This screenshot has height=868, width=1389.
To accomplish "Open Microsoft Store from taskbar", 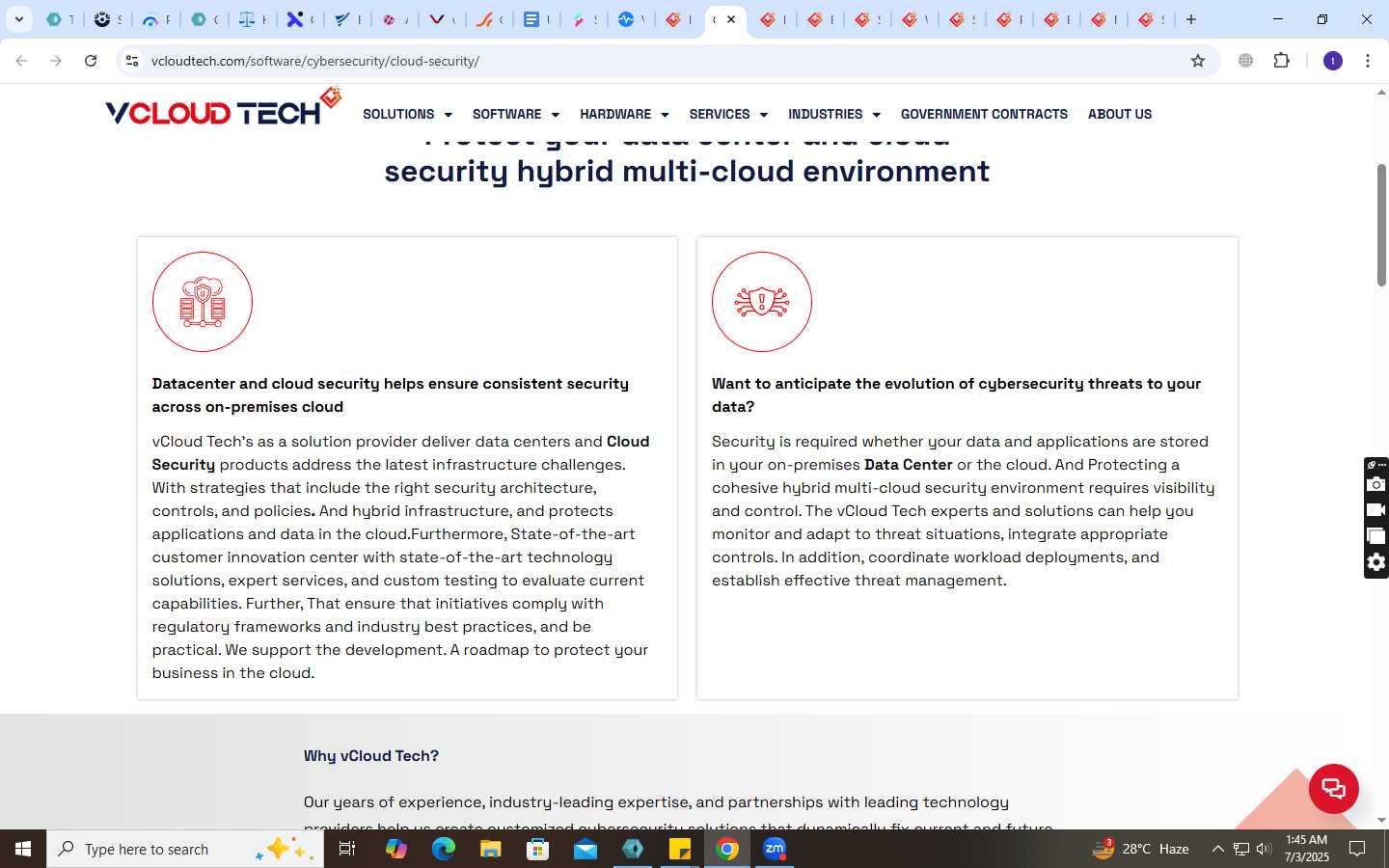I will click(x=537, y=849).
